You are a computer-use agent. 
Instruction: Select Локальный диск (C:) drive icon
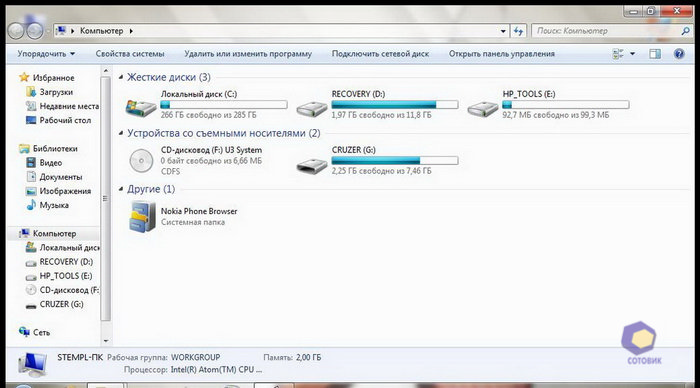[x=141, y=107]
